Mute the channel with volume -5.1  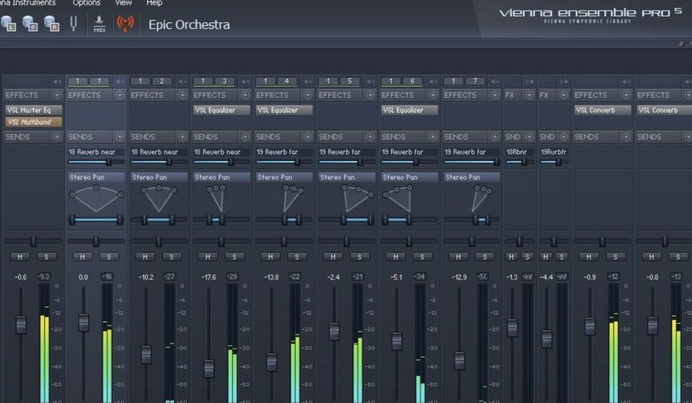click(x=396, y=256)
